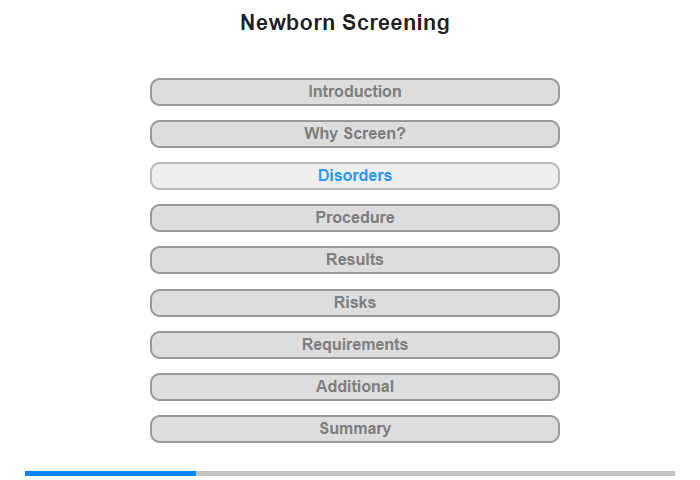Show the screening Risks topic
700x480 pixels.
(x=355, y=303)
